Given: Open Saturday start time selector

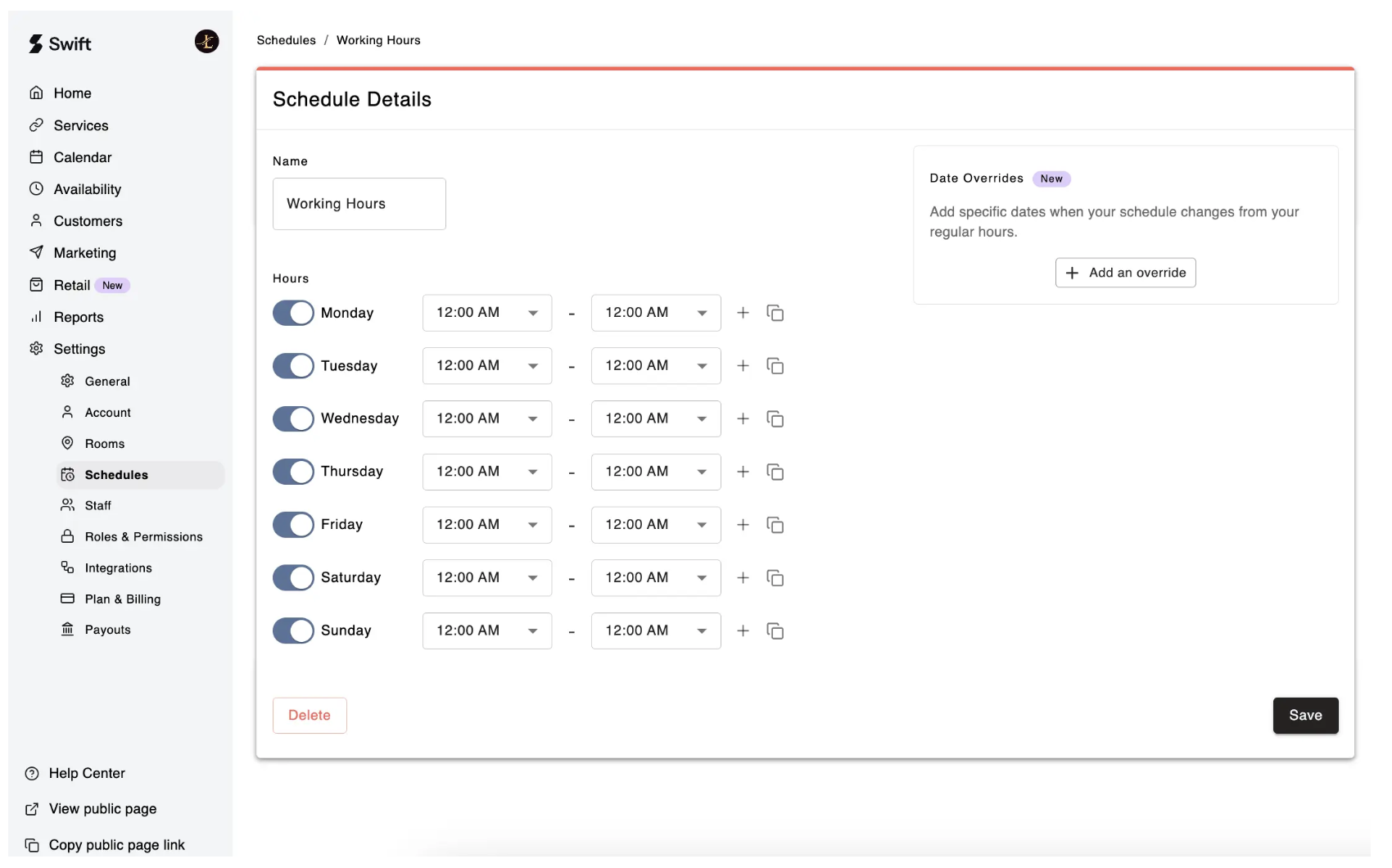Looking at the screenshot, I should (x=486, y=578).
